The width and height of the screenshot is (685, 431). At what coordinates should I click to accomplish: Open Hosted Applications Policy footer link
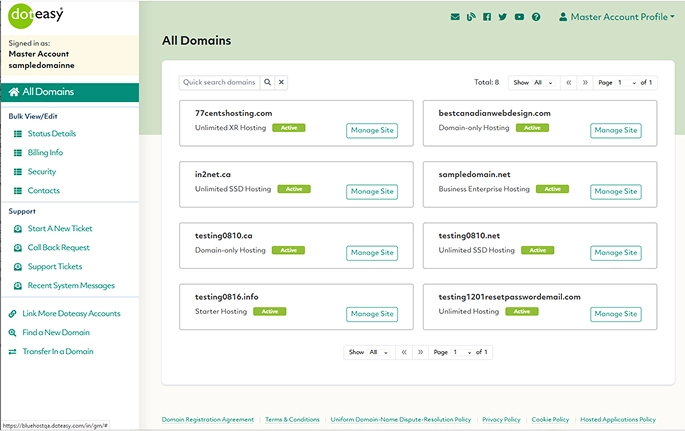[x=618, y=420]
